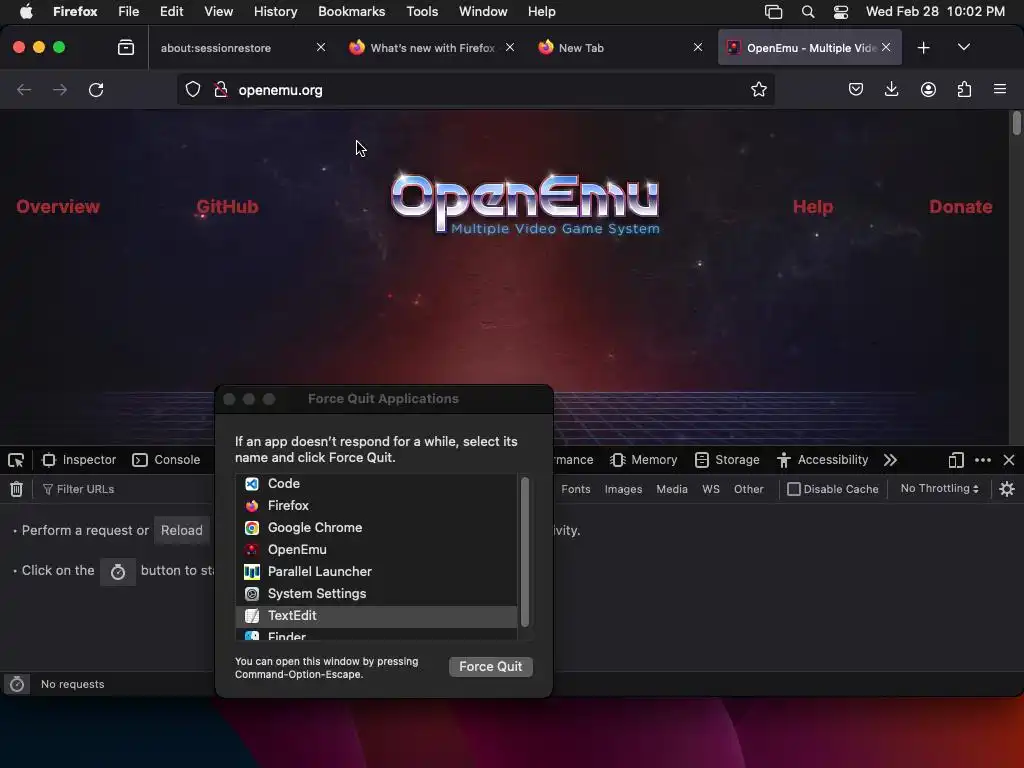The height and width of the screenshot is (768, 1024).
Task: Expand the list all tabs chevron
Action: (963, 47)
